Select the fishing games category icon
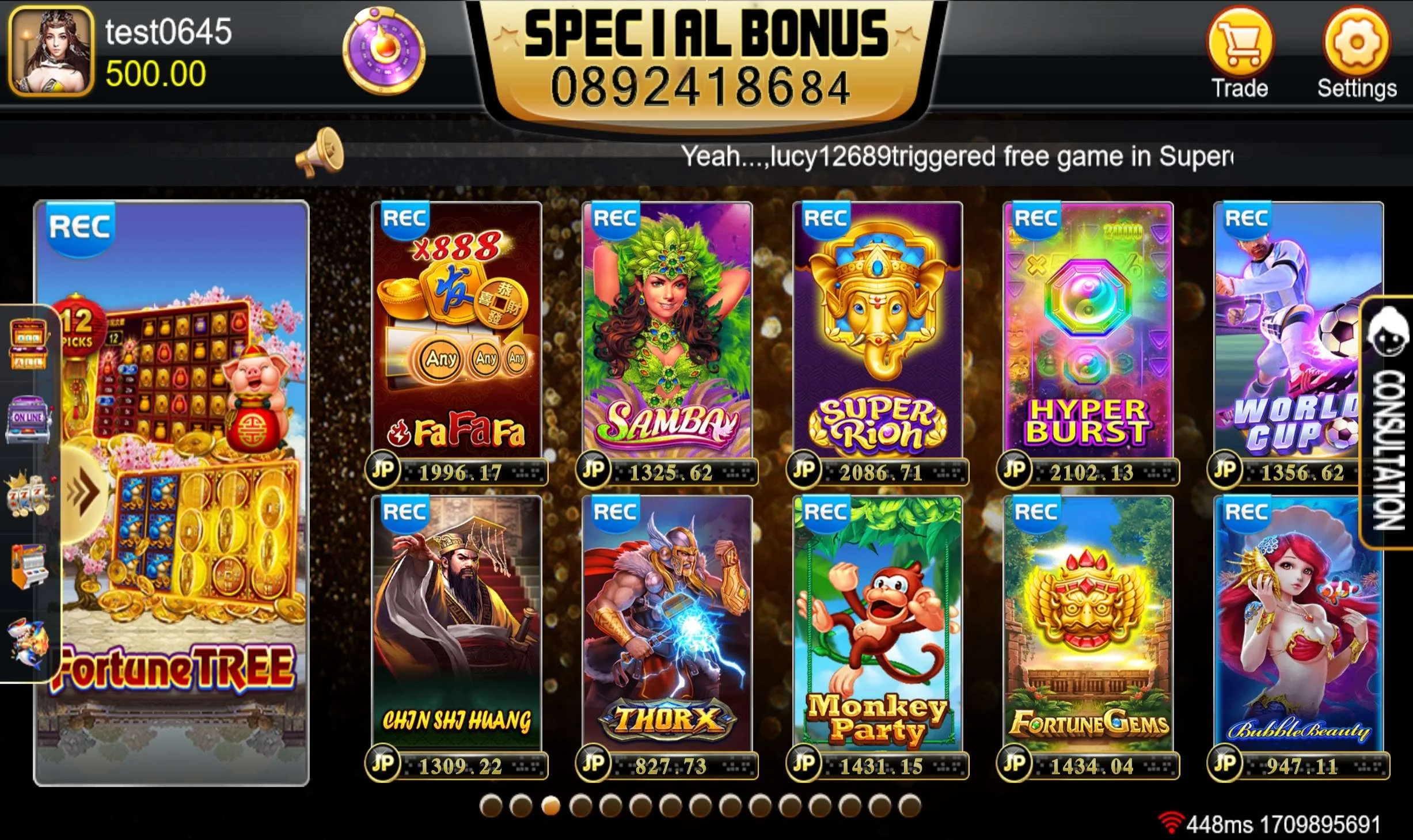This screenshot has width=1413, height=840. [28, 643]
